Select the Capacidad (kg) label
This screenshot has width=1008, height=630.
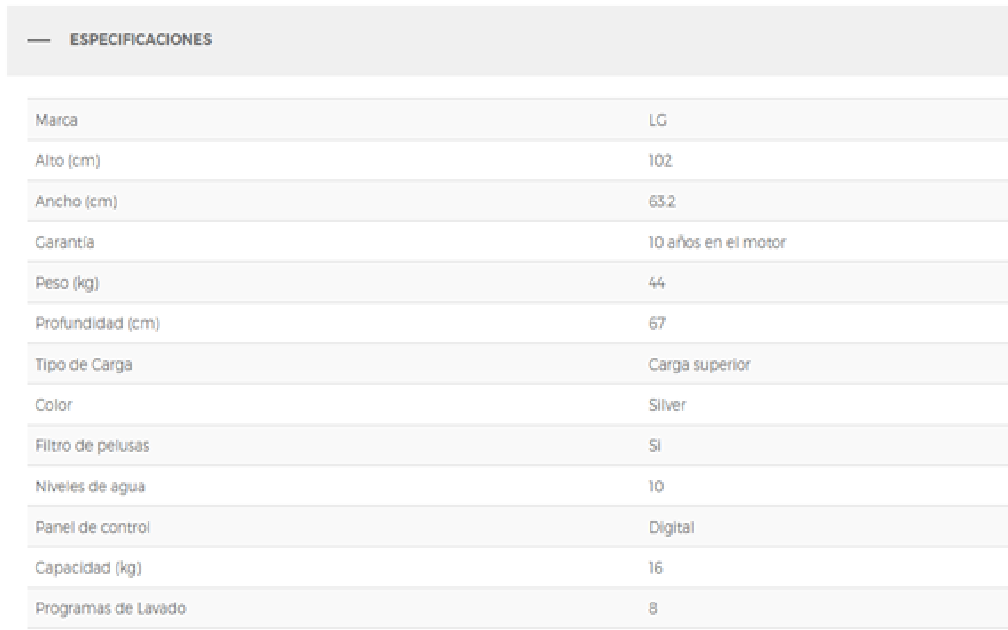[88, 568]
